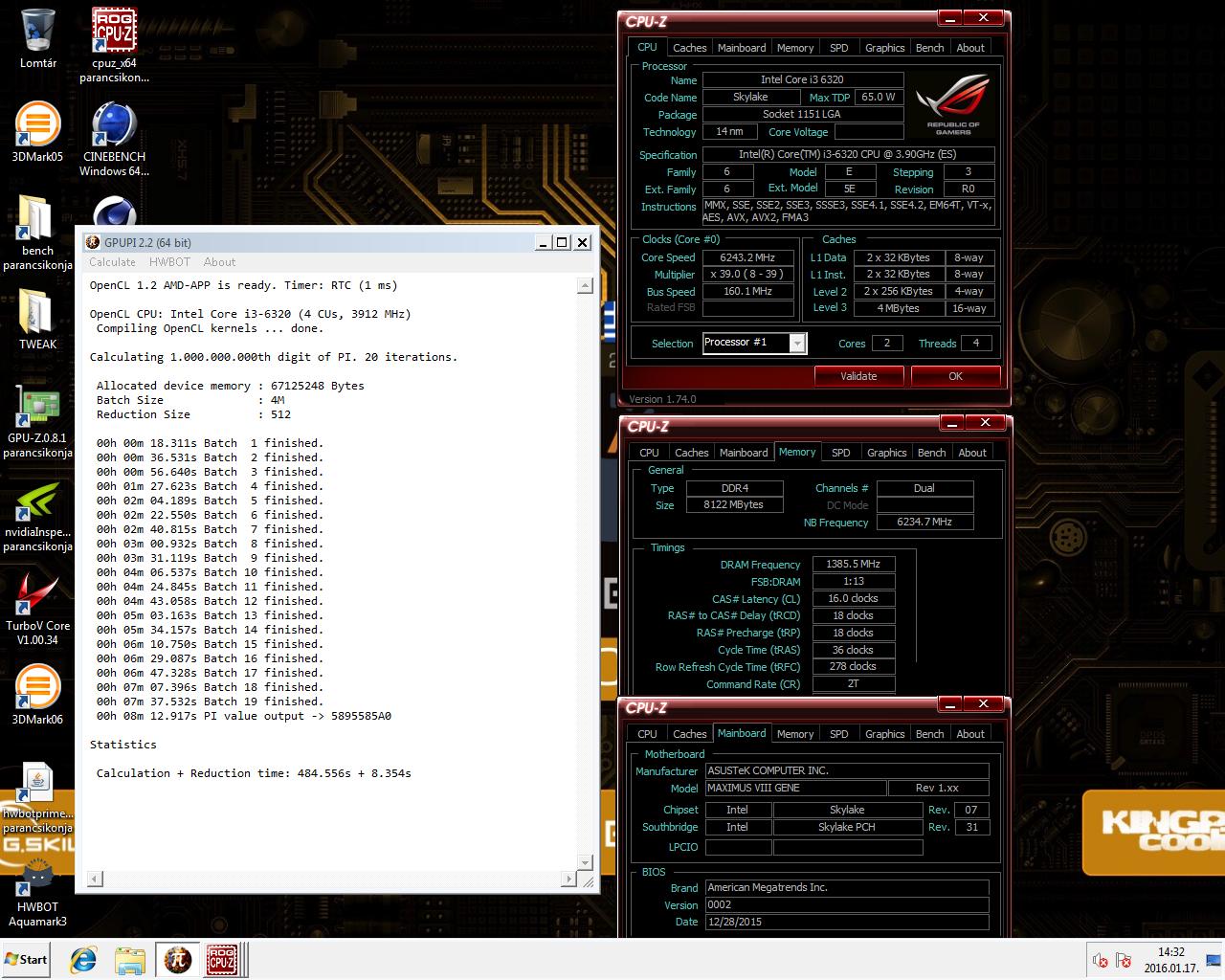Click the CAS# Latency 16.0 clocks value
Viewport: 1225px width, 980px height.
coord(854,599)
